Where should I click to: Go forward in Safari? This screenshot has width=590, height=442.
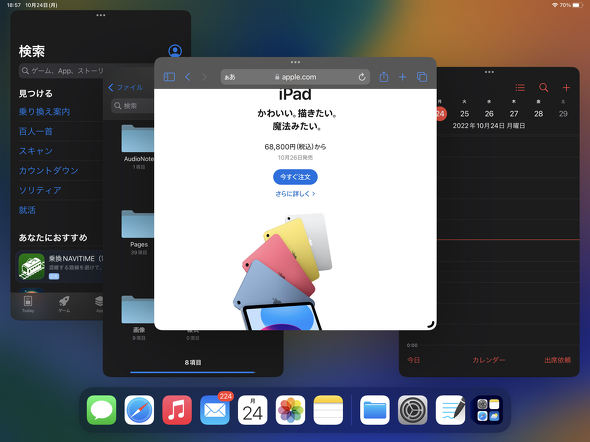pyautogui.click(x=204, y=77)
